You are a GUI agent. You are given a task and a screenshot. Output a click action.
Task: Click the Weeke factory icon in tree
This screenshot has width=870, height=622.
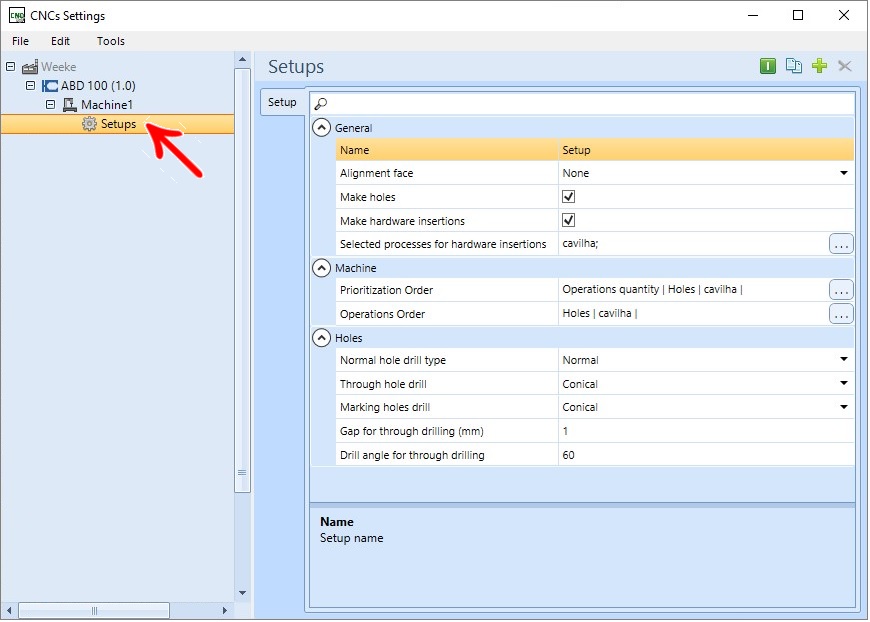coord(30,67)
